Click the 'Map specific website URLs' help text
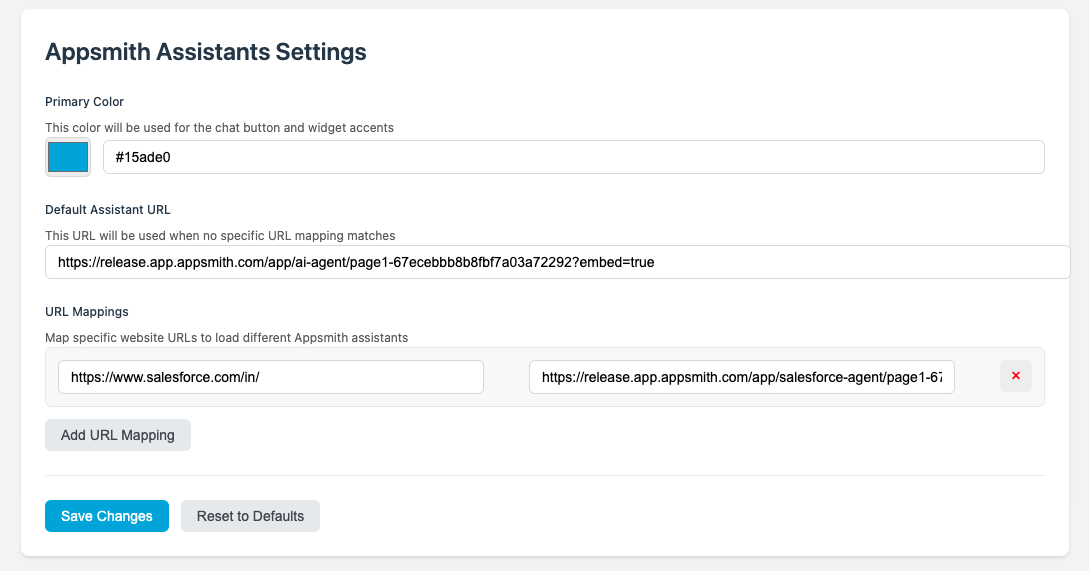 (x=226, y=338)
